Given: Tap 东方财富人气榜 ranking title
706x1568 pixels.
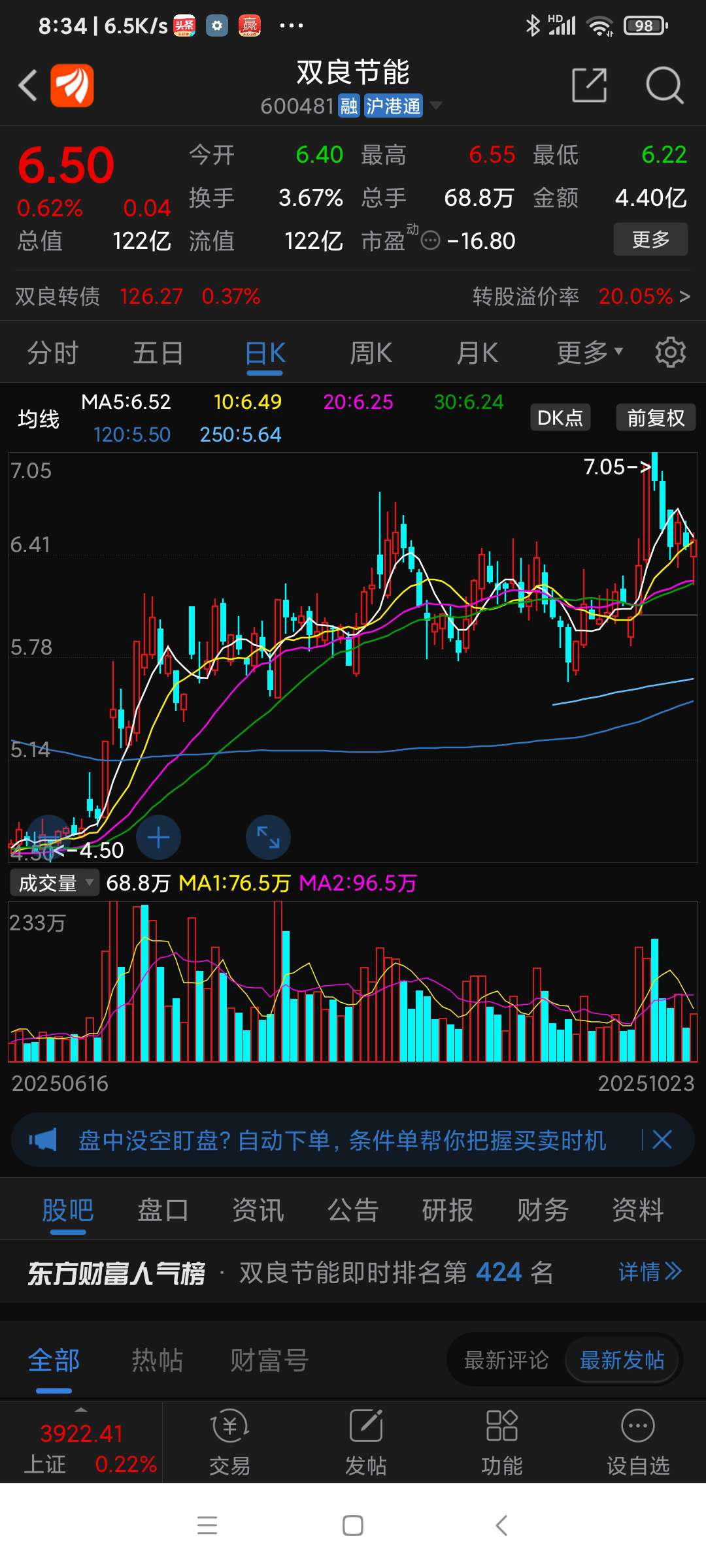Looking at the screenshot, I should point(116,1273).
